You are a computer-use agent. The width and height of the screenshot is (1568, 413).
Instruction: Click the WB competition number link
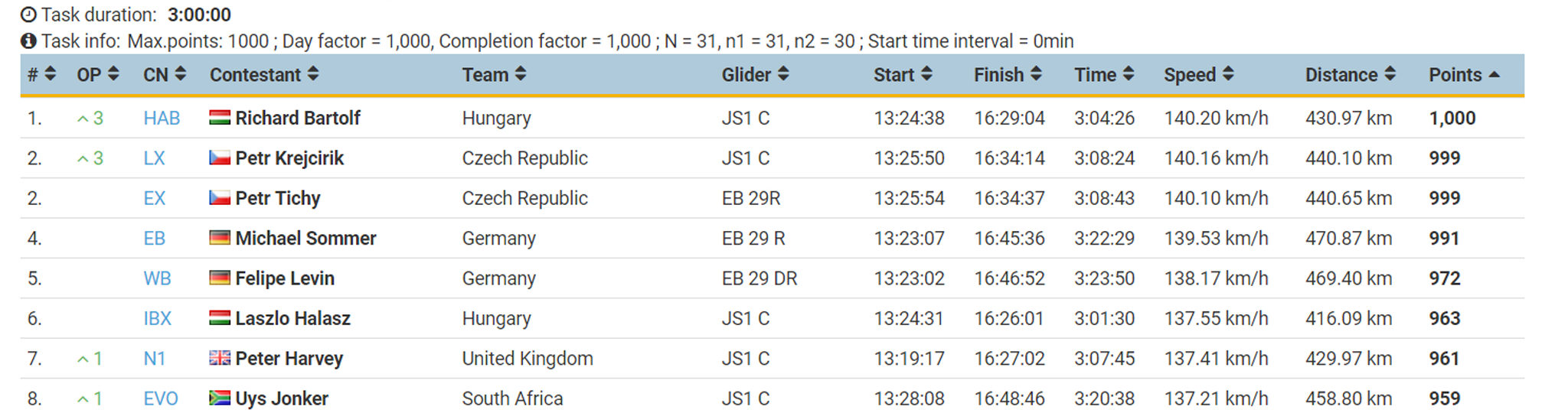coord(157,278)
